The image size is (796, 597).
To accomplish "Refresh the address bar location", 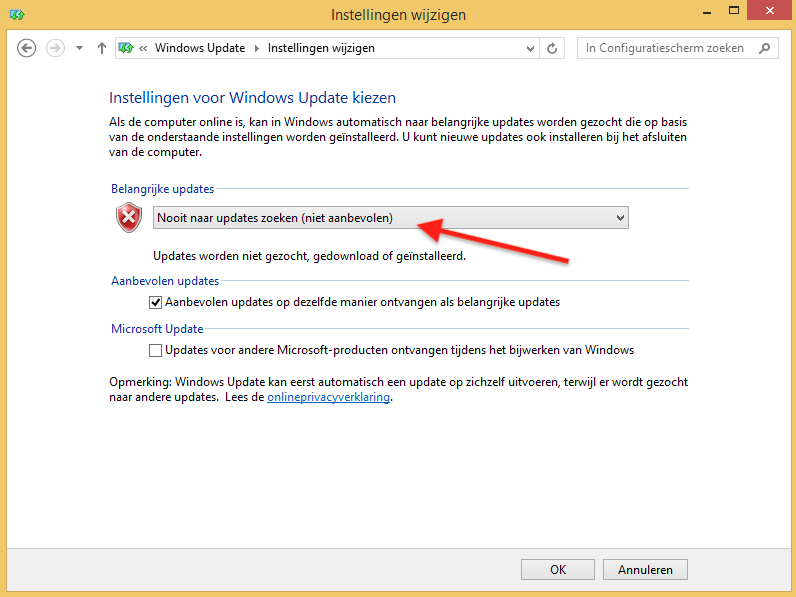I will click(x=553, y=48).
